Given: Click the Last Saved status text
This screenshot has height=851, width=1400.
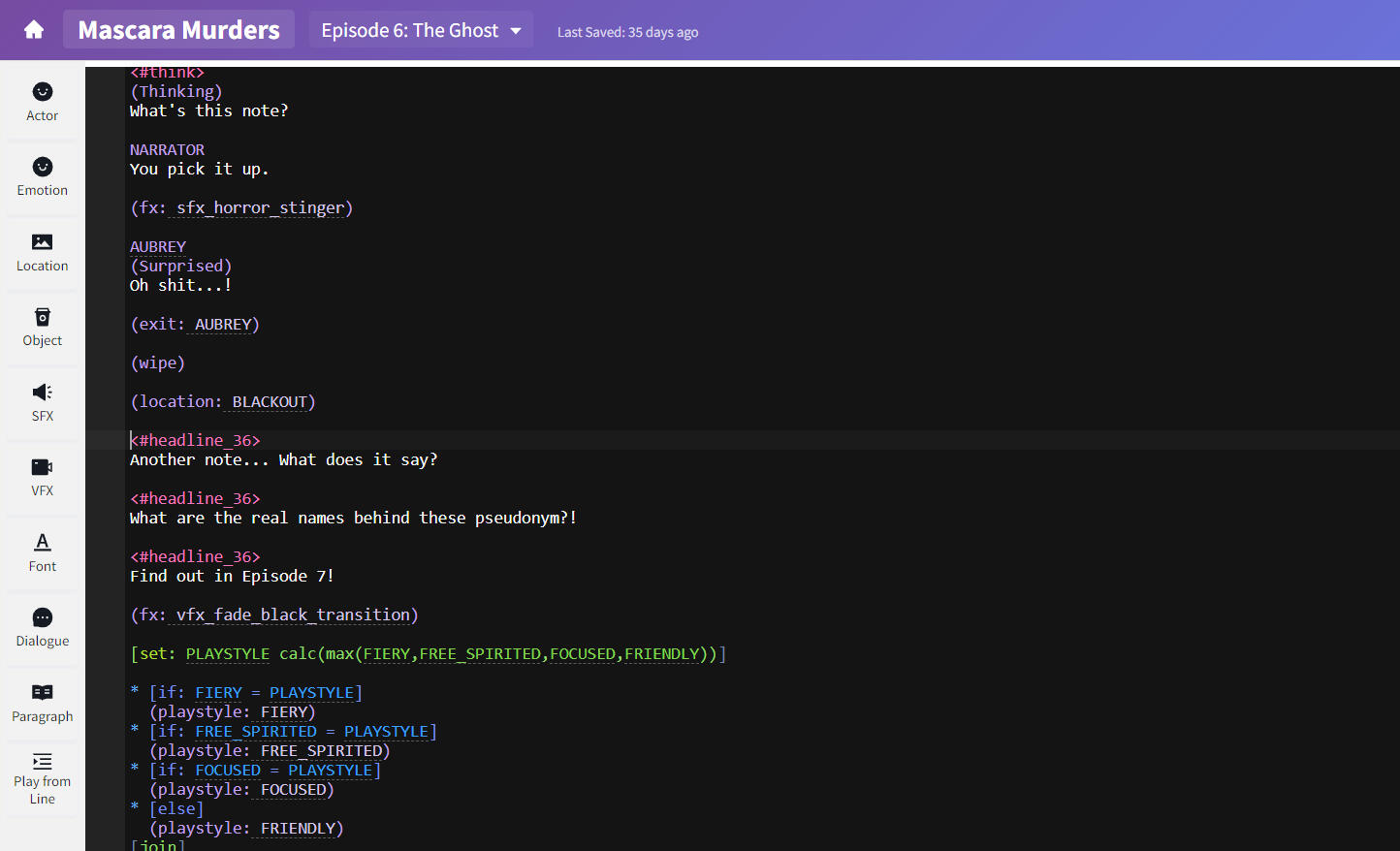Looking at the screenshot, I should [627, 32].
